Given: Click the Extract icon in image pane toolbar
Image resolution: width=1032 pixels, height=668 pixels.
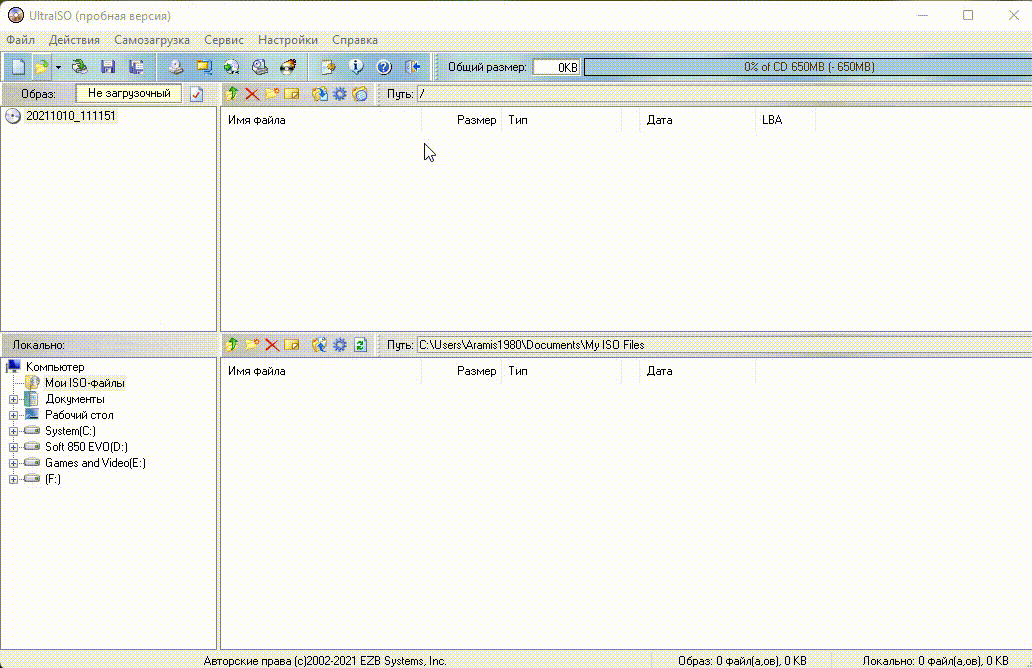Looking at the screenshot, I should click(x=319, y=93).
